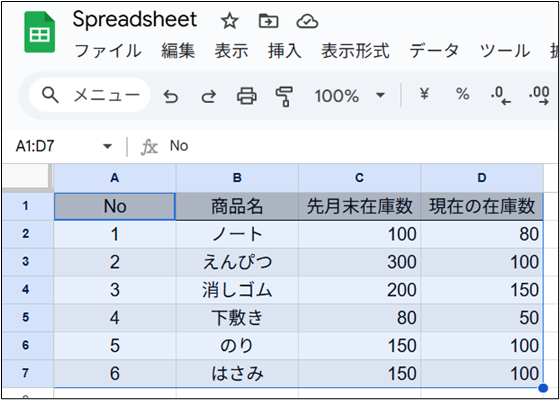The image size is (560, 400).
Task: Click the メニュー search field
Action: click(89, 95)
